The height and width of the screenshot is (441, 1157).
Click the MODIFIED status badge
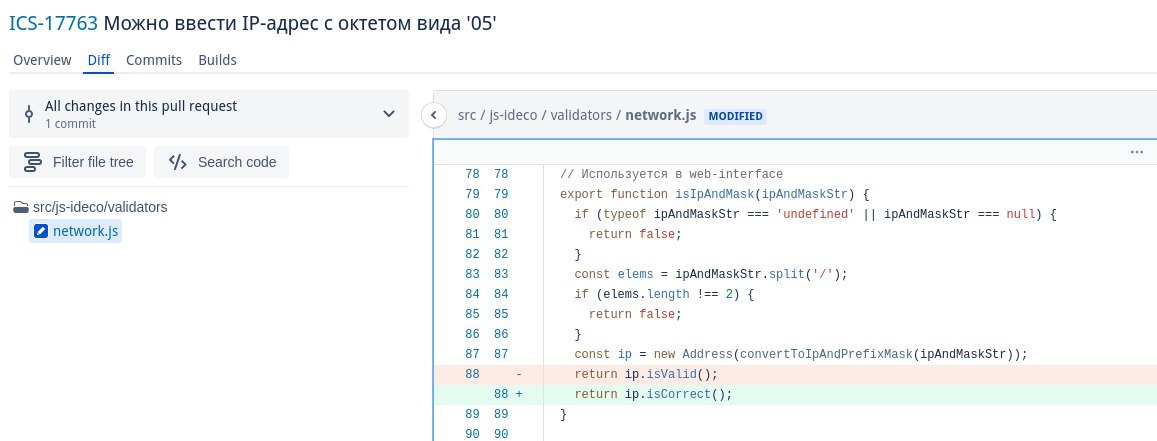pyautogui.click(x=735, y=116)
